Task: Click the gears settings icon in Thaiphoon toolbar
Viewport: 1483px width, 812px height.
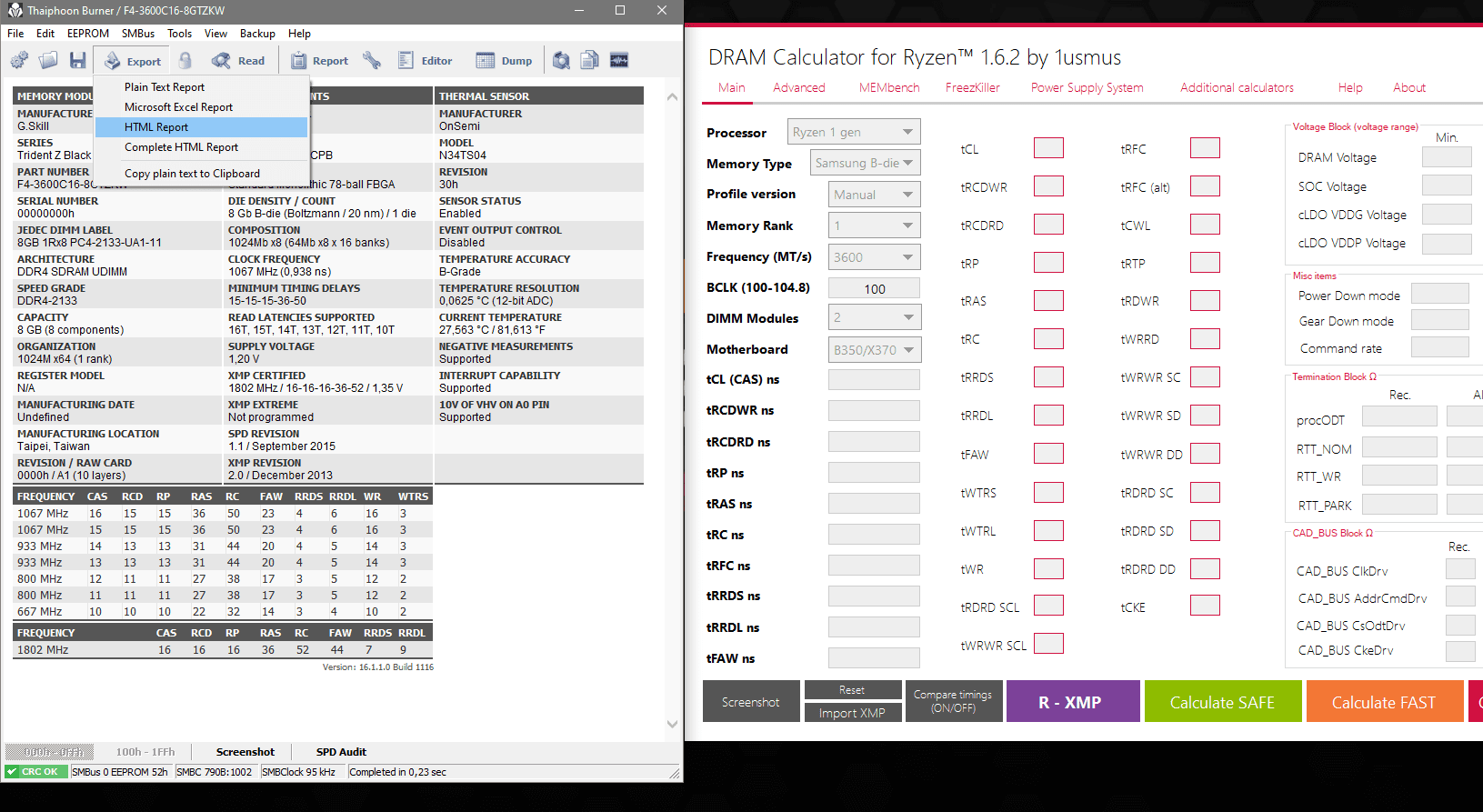Action: pyautogui.click(x=19, y=61)
